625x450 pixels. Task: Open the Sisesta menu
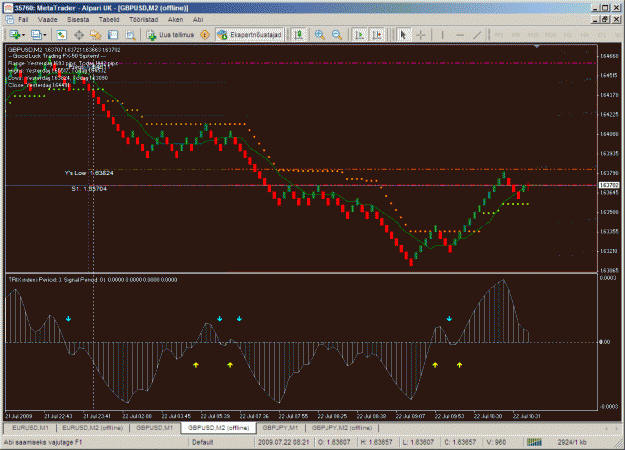click(x=78, y=20)
